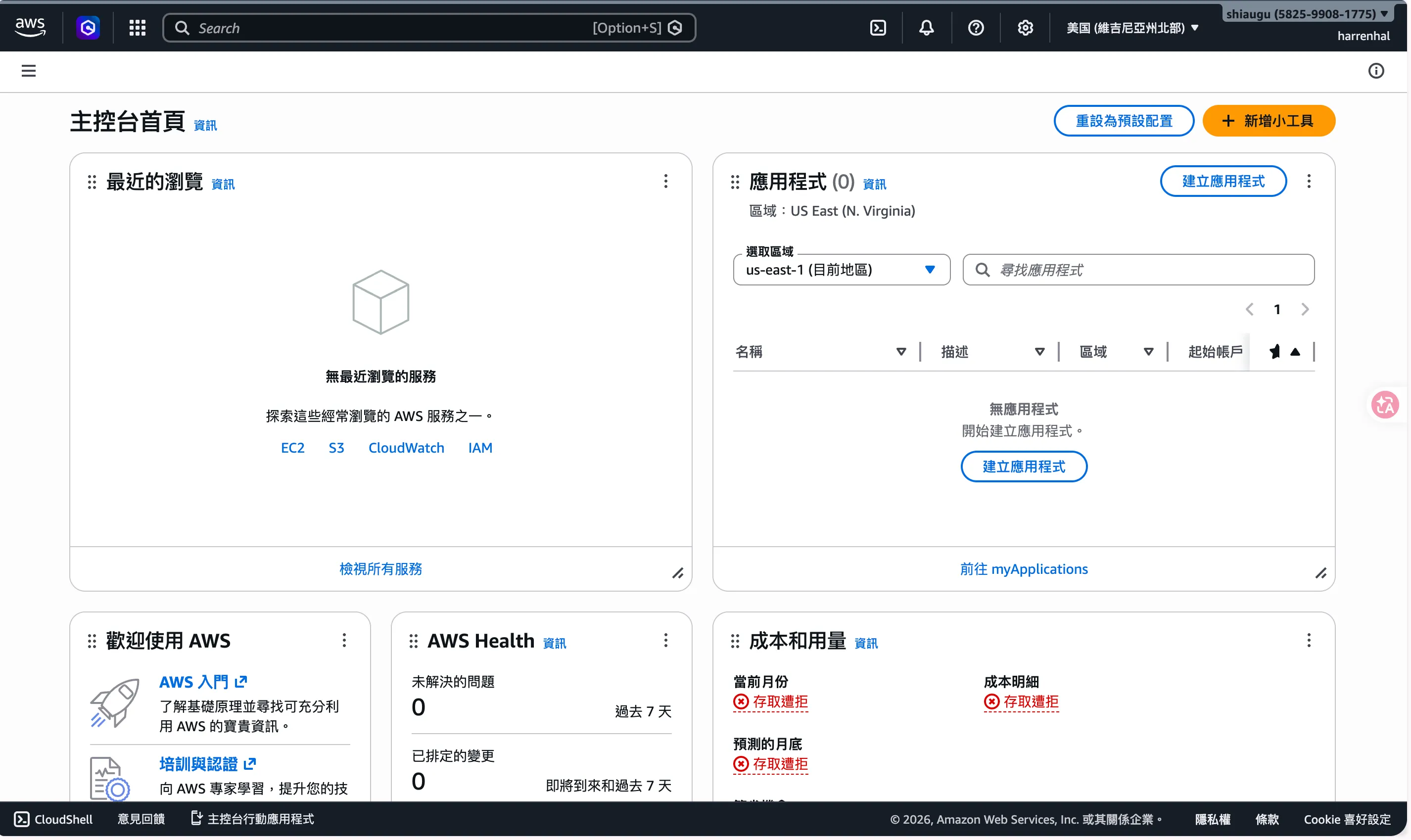Open the info panel icon at right

click(1375, 71)
